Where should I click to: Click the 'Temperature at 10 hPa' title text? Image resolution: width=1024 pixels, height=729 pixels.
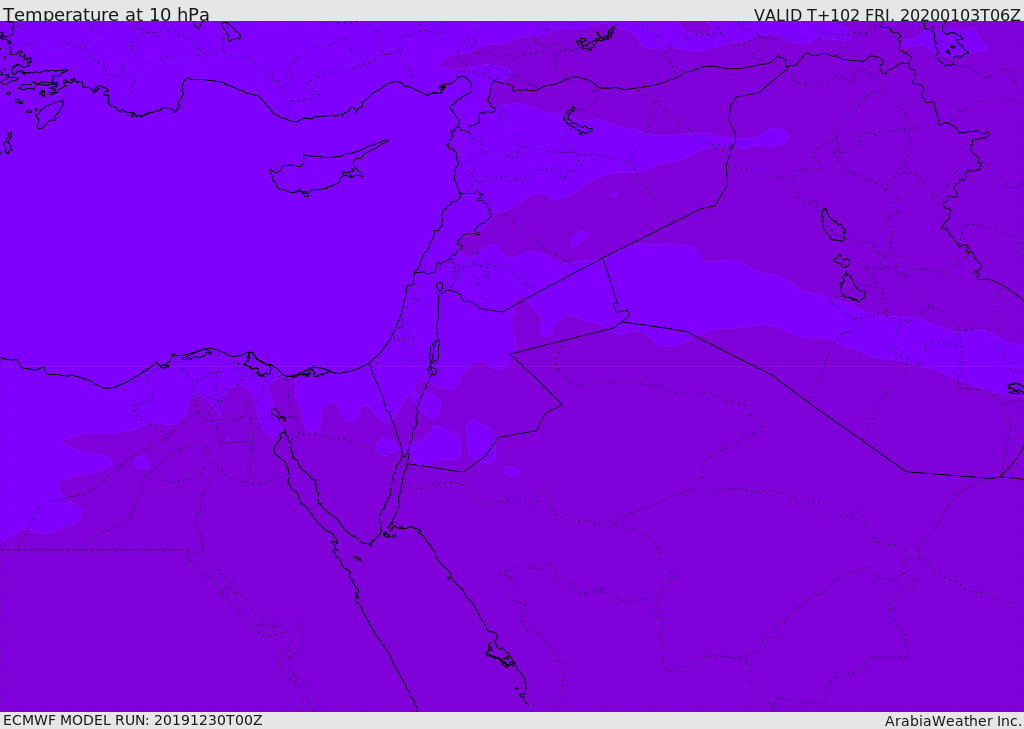tap(106, 14)
